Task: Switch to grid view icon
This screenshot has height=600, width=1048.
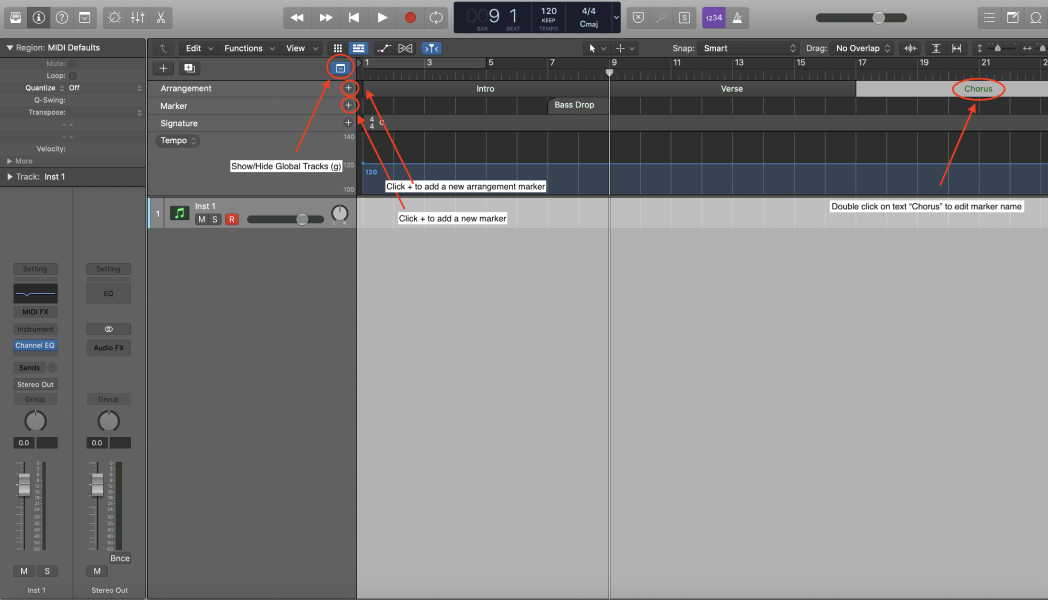Action: 338,48
